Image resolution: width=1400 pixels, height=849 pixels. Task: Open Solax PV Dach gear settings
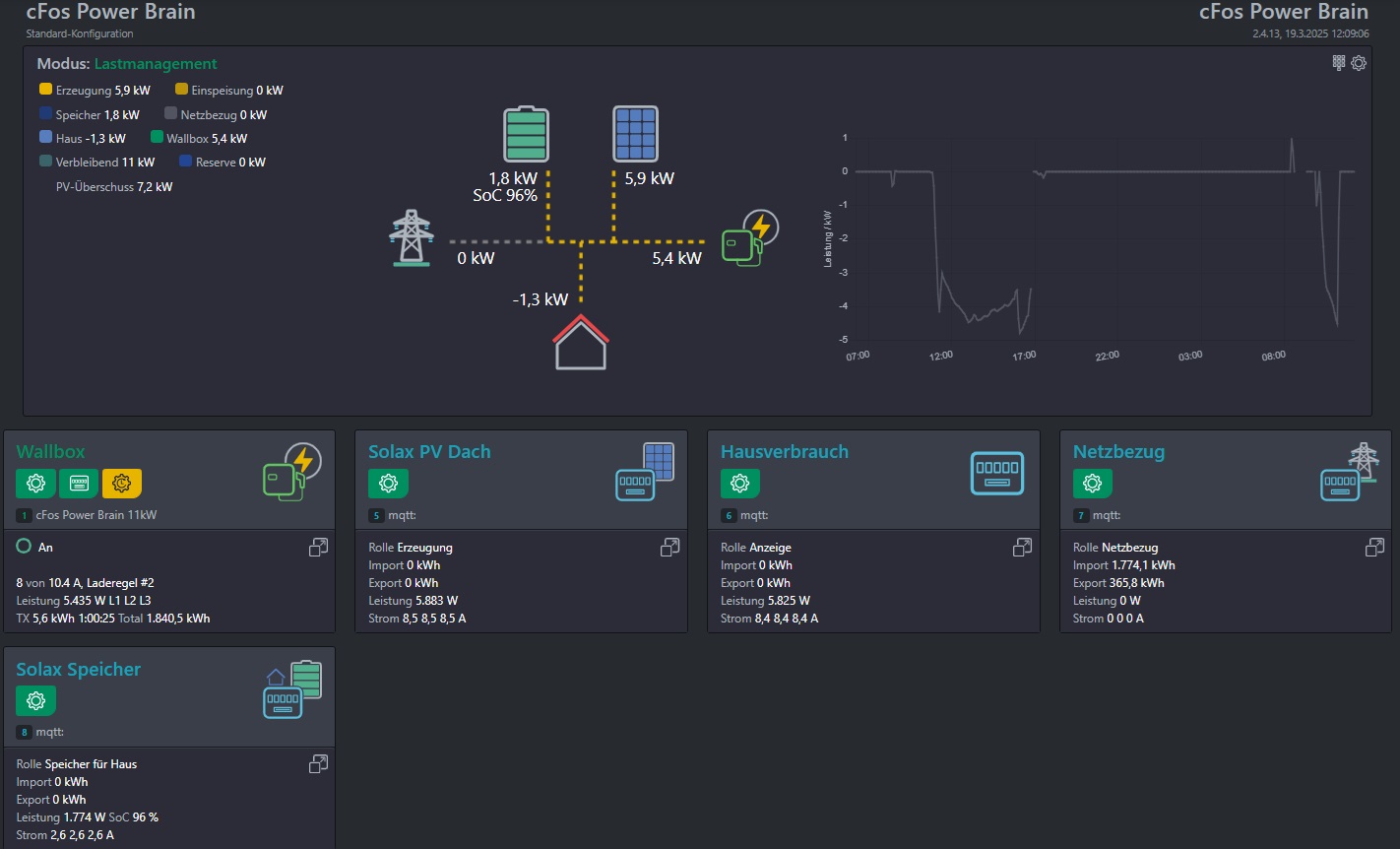388,484
